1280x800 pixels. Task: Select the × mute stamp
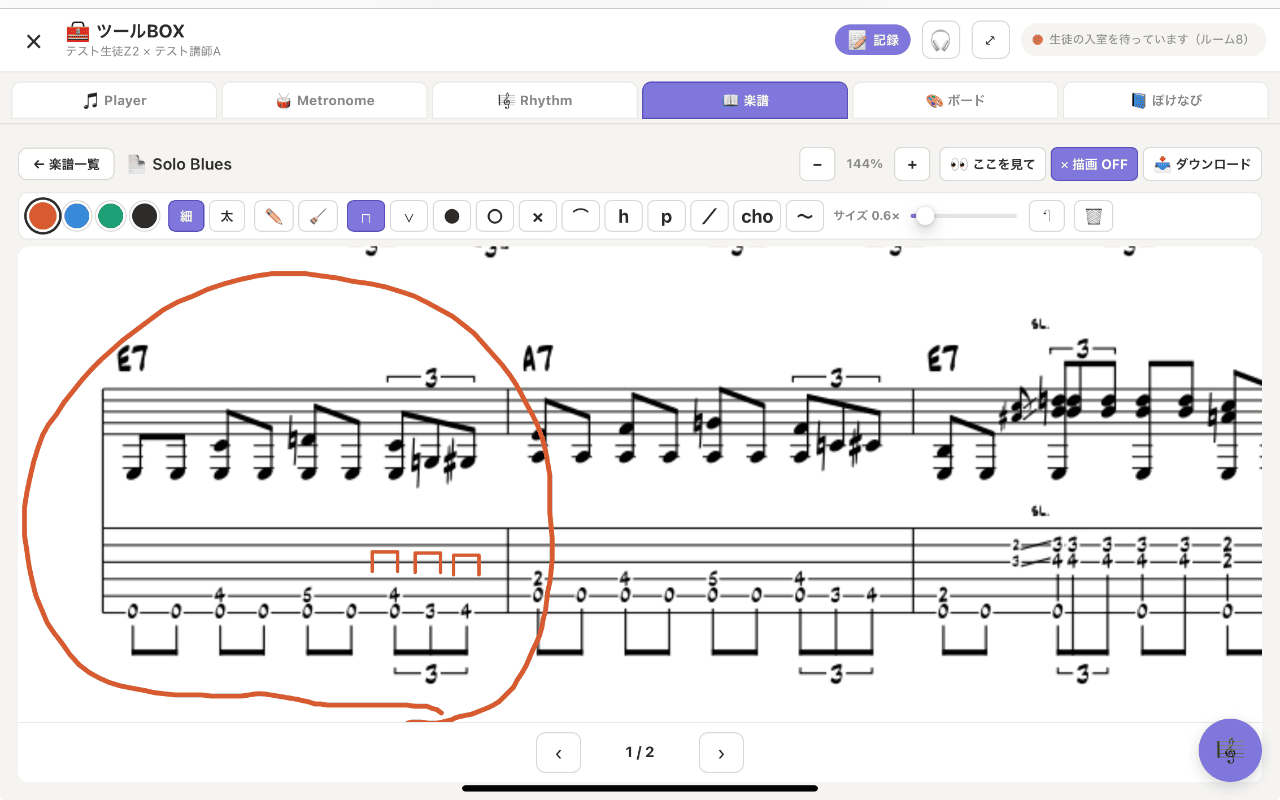point(537,216)
